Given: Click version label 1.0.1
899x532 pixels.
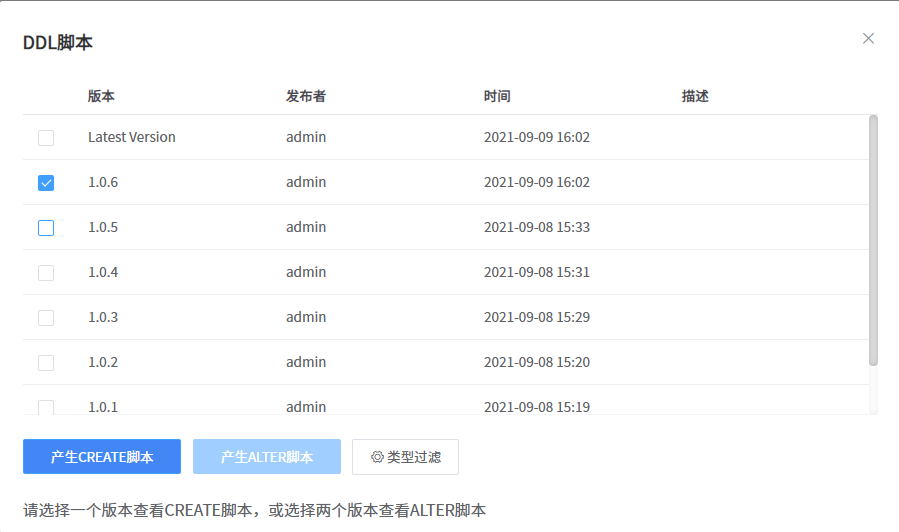Looking at the screenshot, I should click(x=103, y=407).
